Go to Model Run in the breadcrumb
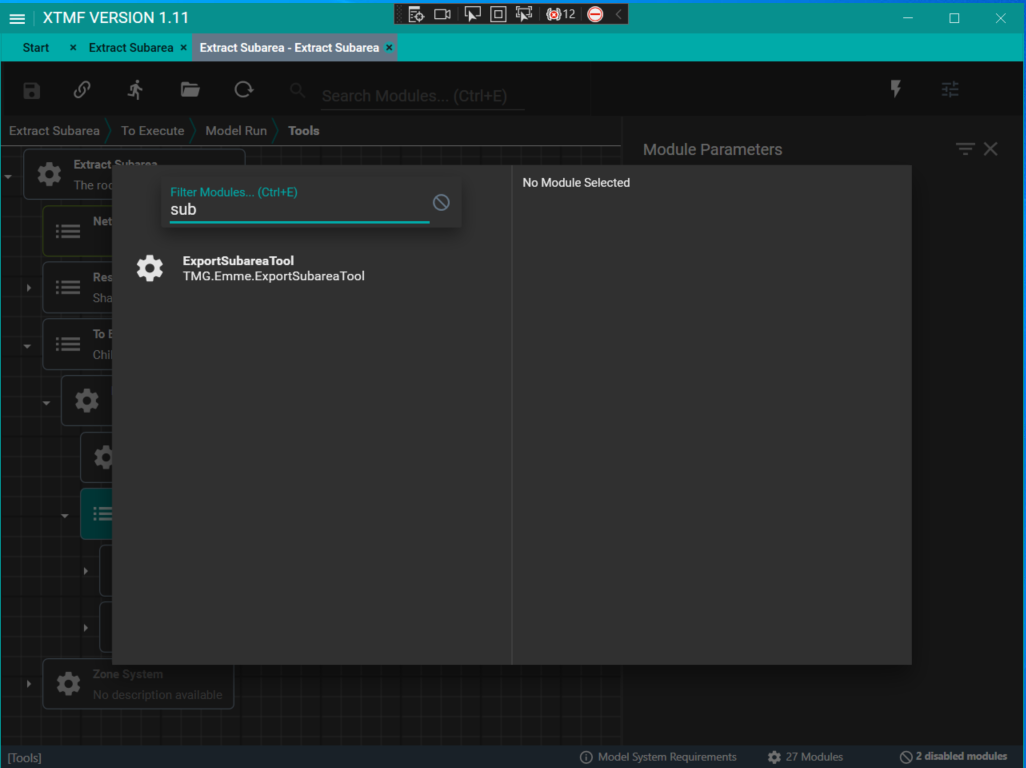This screenshot has width=1026, height=768. pos(236,131)
